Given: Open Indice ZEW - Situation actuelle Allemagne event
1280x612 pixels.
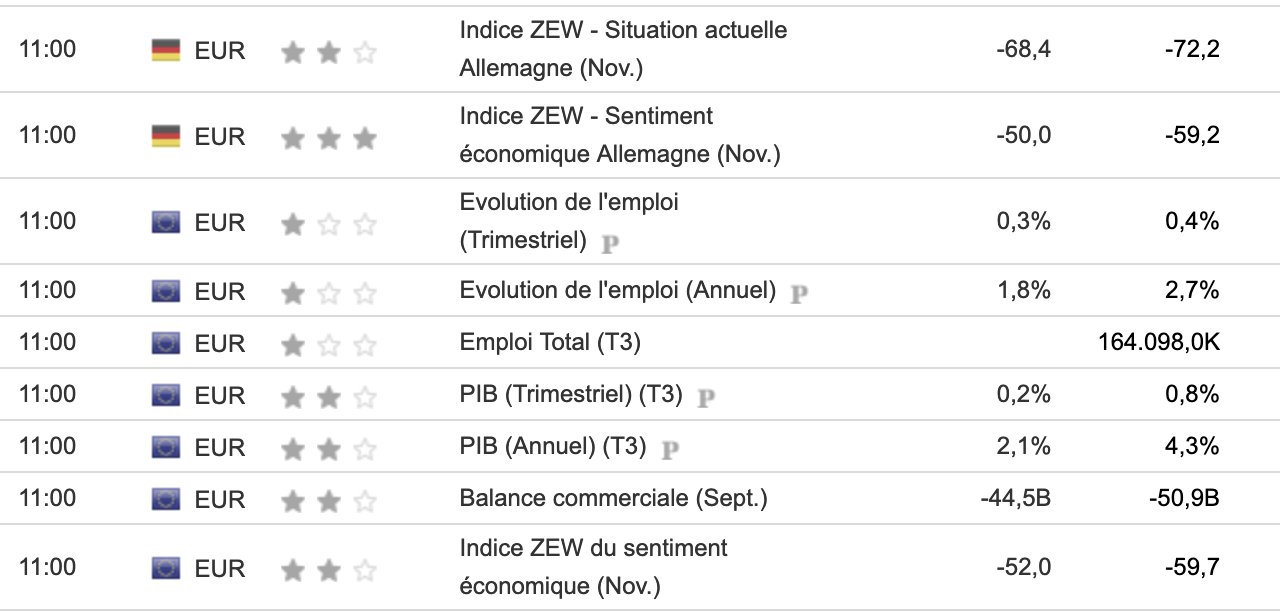Looking at the screenshot, I should 622,49.
